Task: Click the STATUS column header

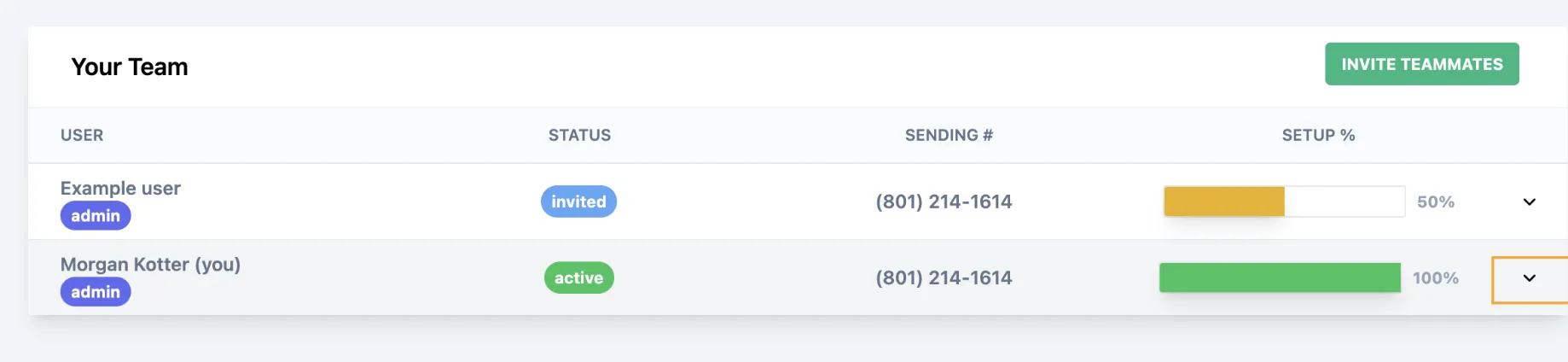Action: [x=579, y=135]
